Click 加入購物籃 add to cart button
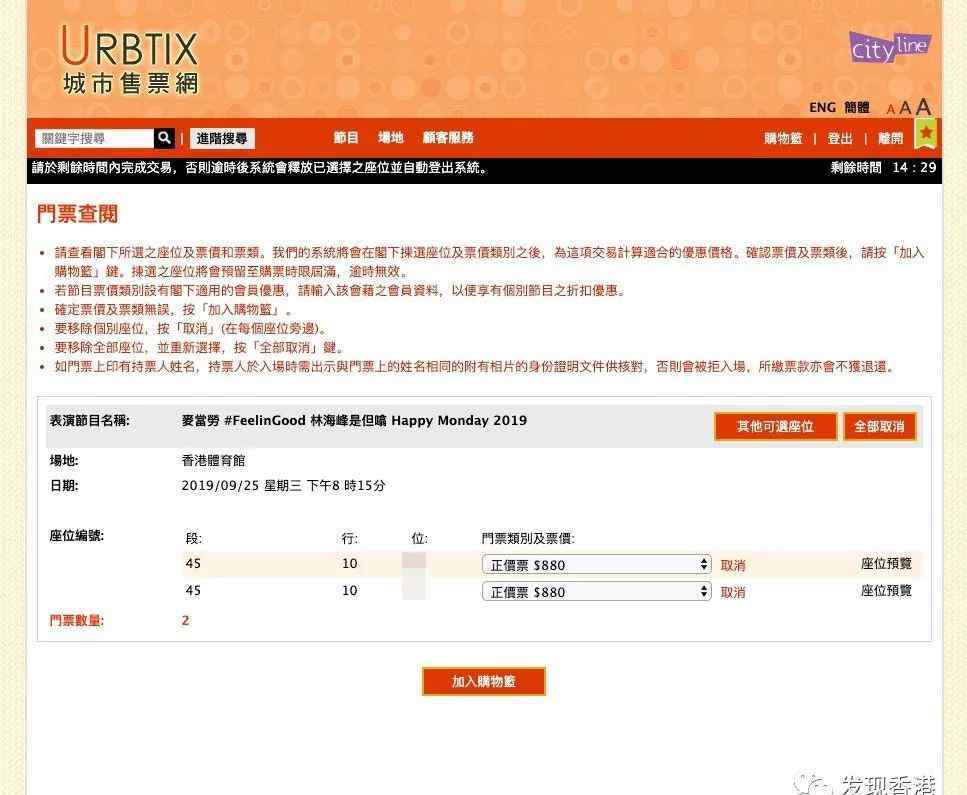This screenshot has height=795, width=967. coord(484,681)
